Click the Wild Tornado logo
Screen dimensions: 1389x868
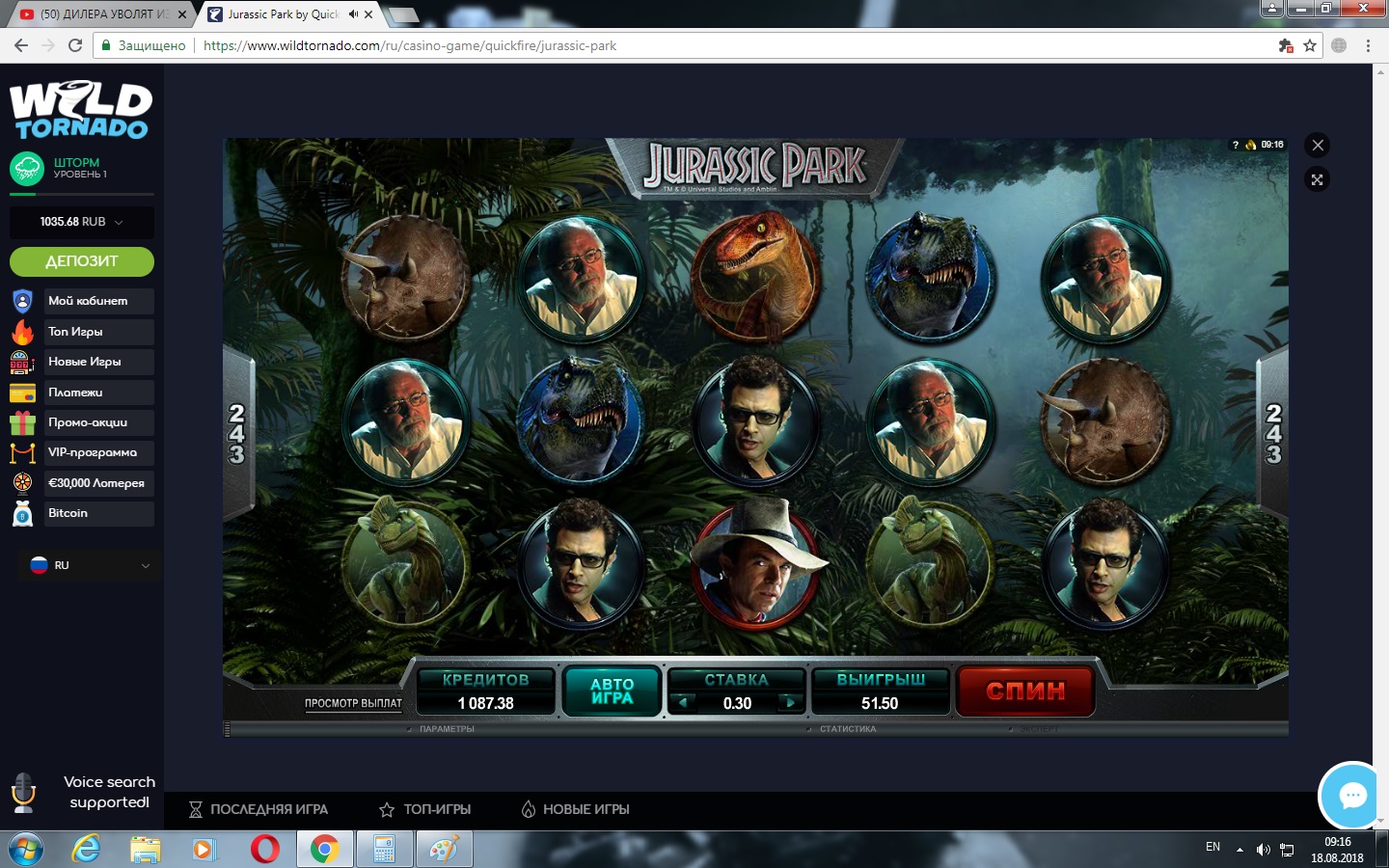81,110
